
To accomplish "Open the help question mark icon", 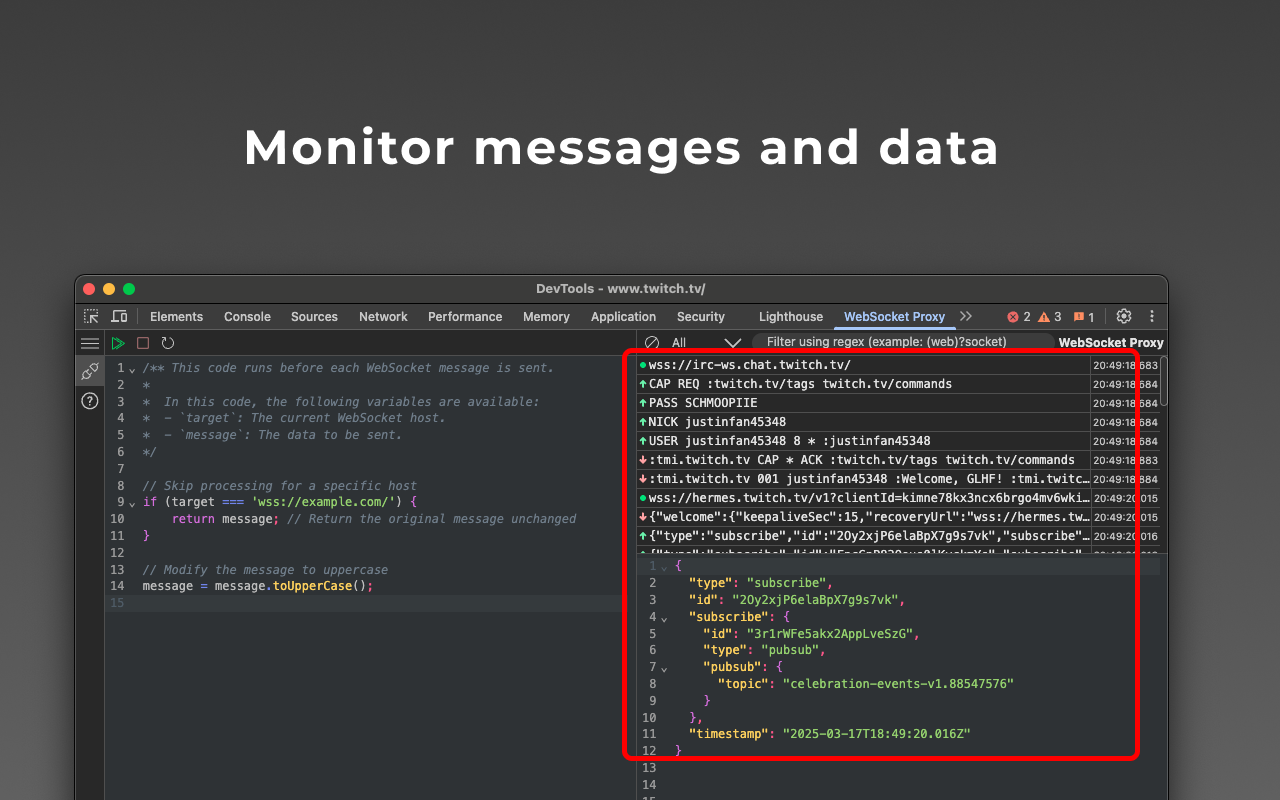I will tap(90, 401).
